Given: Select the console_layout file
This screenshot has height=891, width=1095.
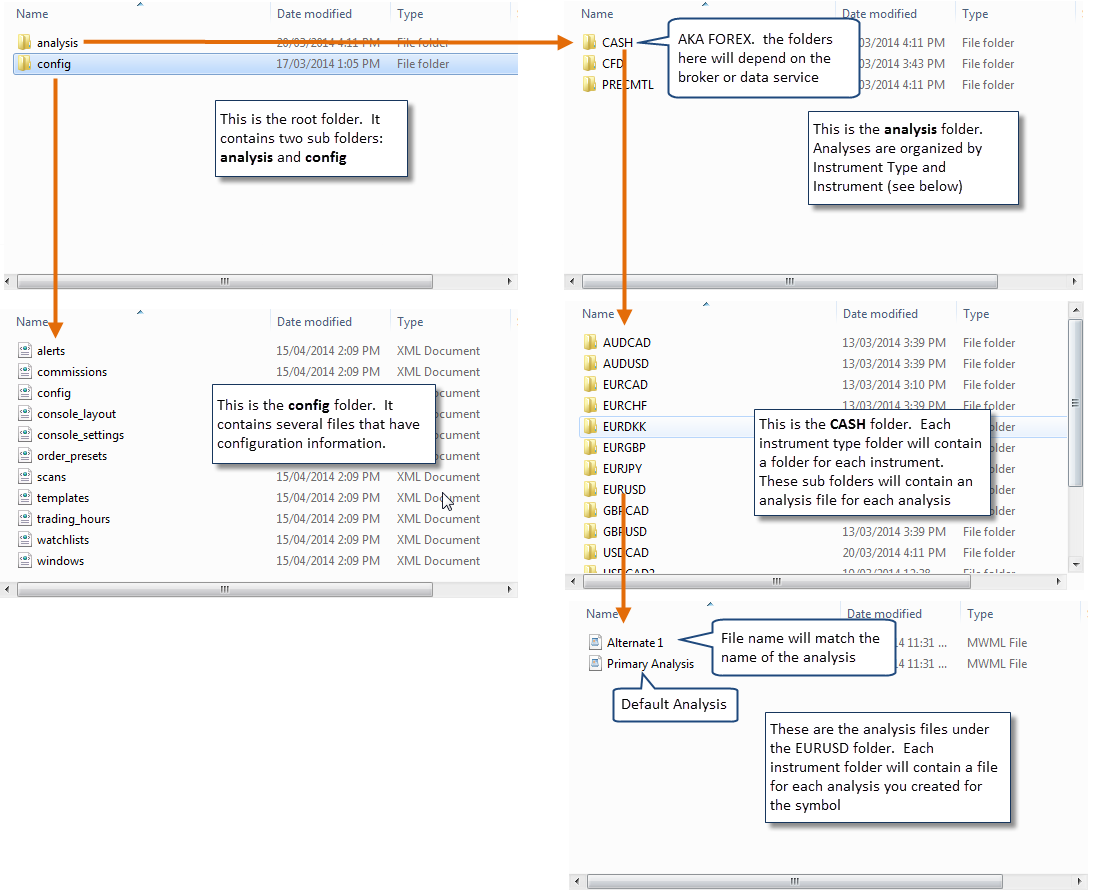Looking at the screenshot, I should [76, 414].
